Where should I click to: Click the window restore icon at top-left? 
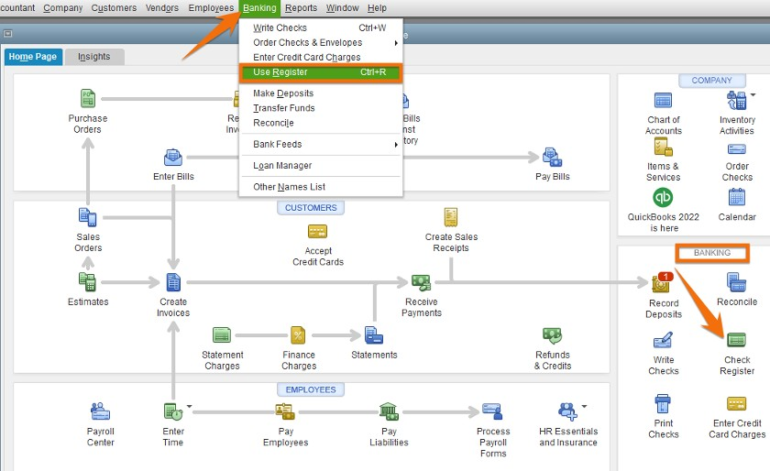[8, 33]
